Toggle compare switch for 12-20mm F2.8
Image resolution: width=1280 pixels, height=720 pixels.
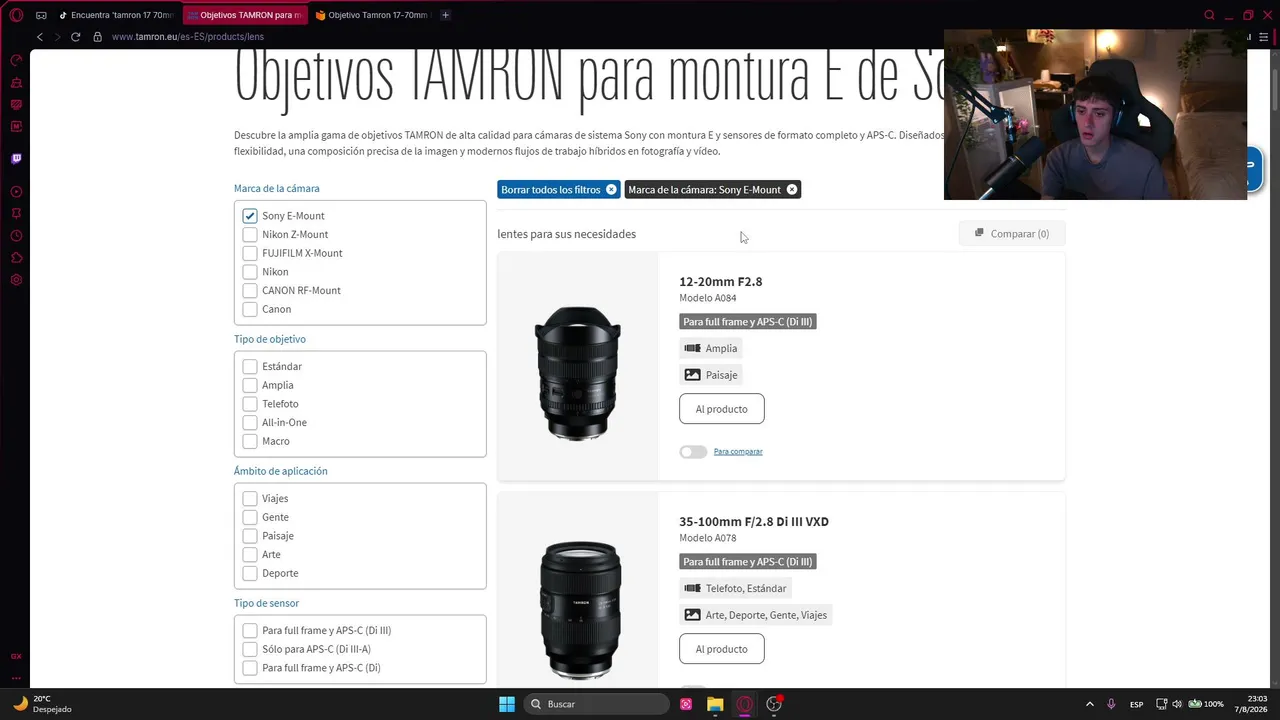pyautogui.click(x=693, y=452)
